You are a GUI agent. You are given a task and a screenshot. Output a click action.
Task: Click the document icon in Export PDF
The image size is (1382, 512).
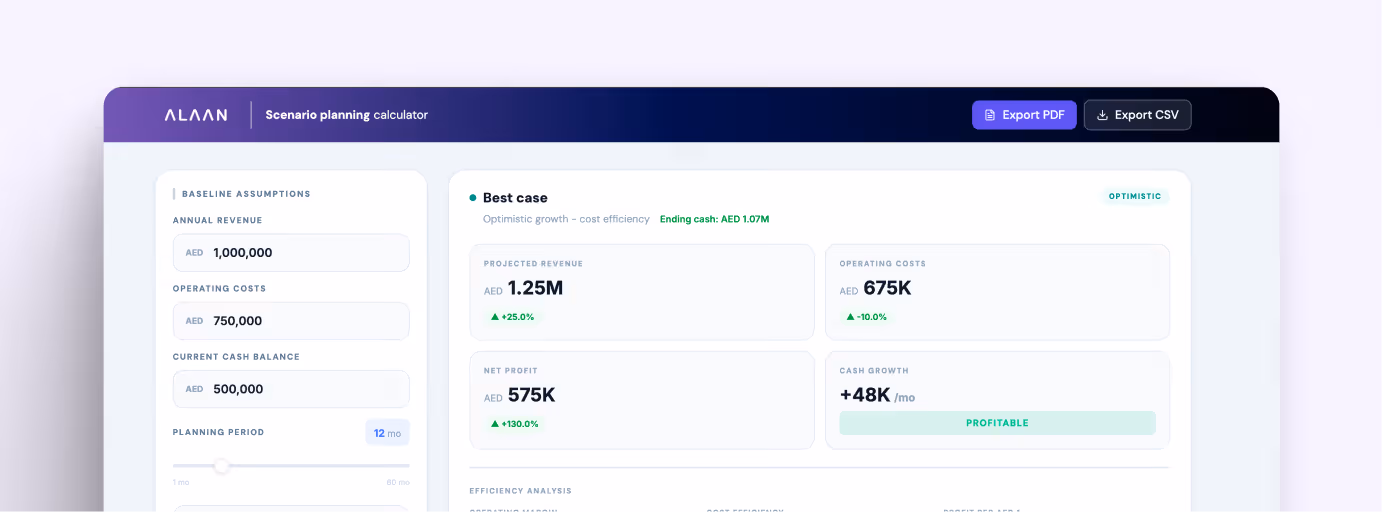(990, 115)
